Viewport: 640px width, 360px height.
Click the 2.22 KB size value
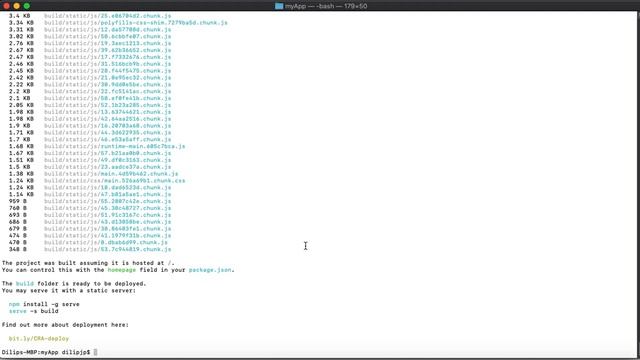coord(21,84)
